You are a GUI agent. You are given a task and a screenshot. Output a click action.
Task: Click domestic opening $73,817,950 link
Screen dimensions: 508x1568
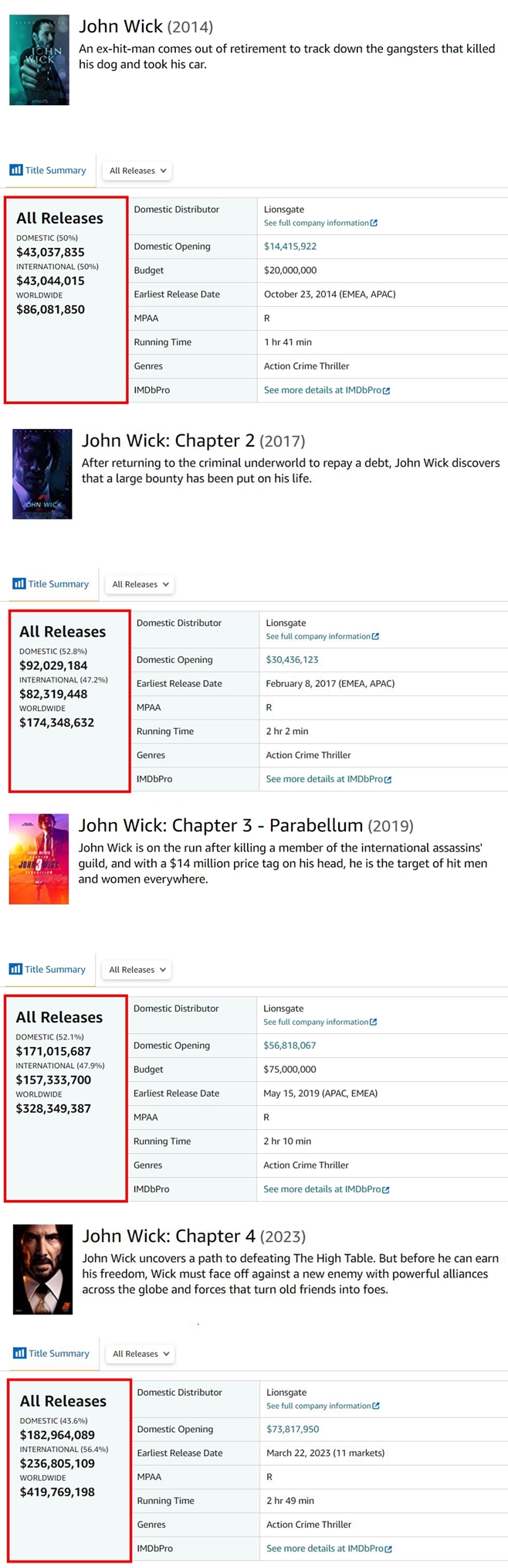pos(293,1430)
